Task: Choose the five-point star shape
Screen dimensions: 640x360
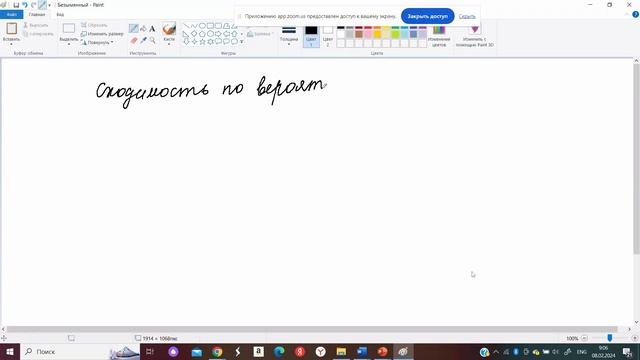Action: (202, 42)
